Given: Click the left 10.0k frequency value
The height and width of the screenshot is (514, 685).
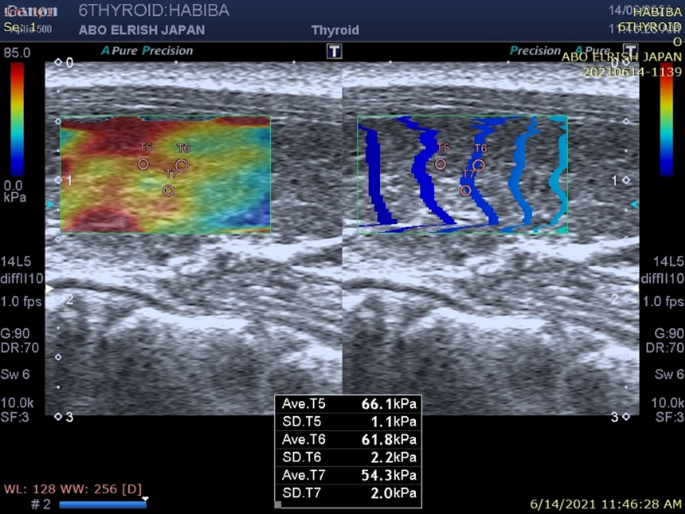Looking at the screenshot, I should point(17,403).
